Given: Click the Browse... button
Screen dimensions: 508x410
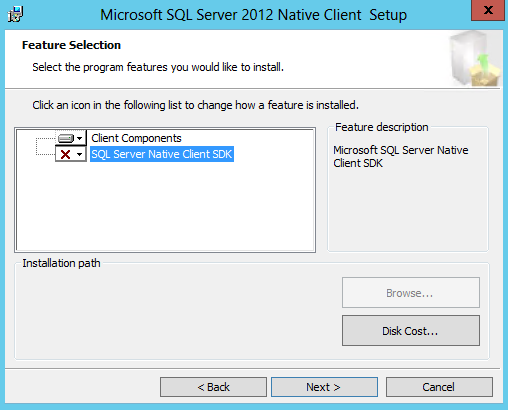Looking at the screenshot, I should 411,293.
